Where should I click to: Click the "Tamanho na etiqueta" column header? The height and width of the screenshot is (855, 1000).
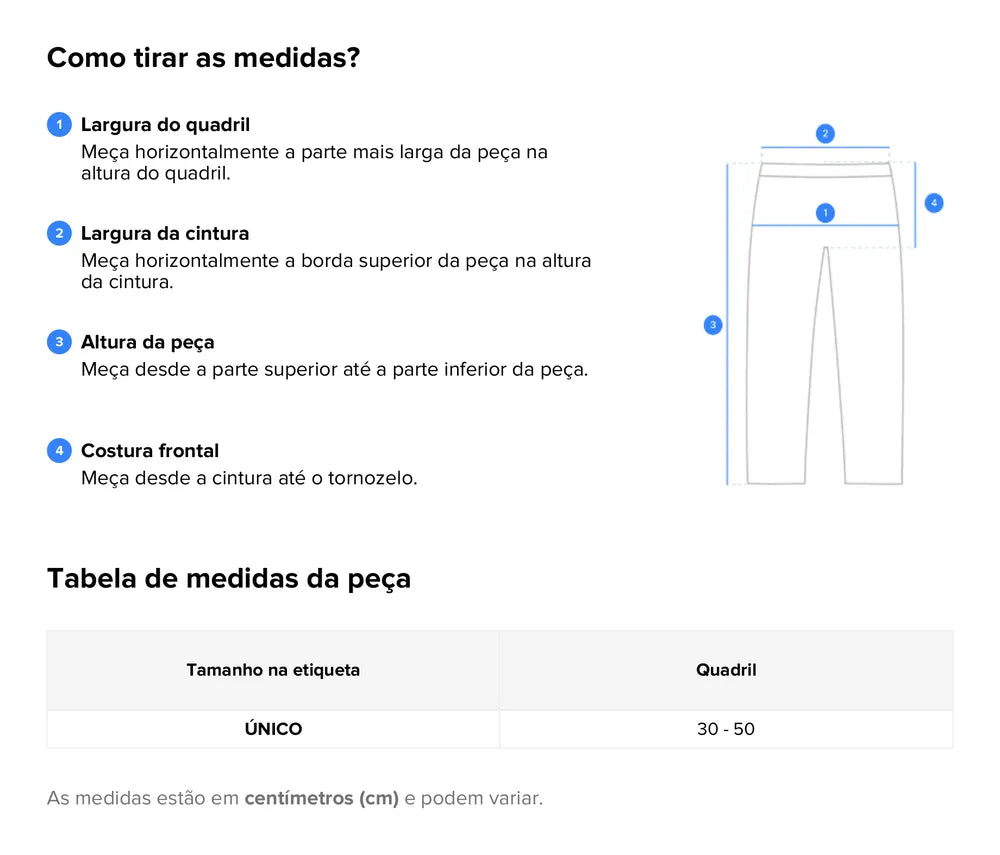[x=273, y=670]
